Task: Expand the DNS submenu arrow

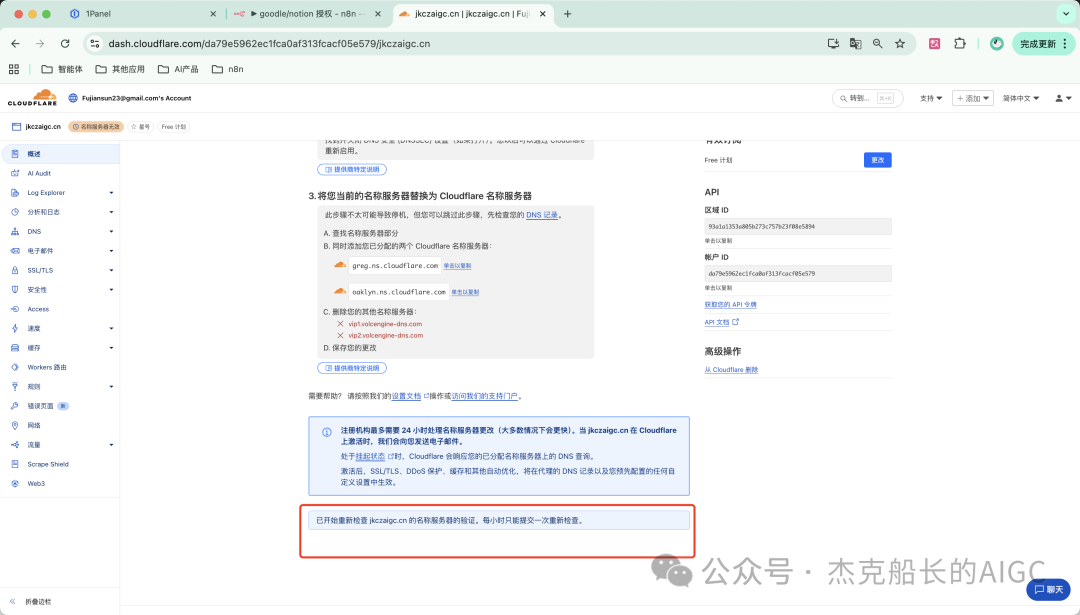Action: tap(111, 231)
